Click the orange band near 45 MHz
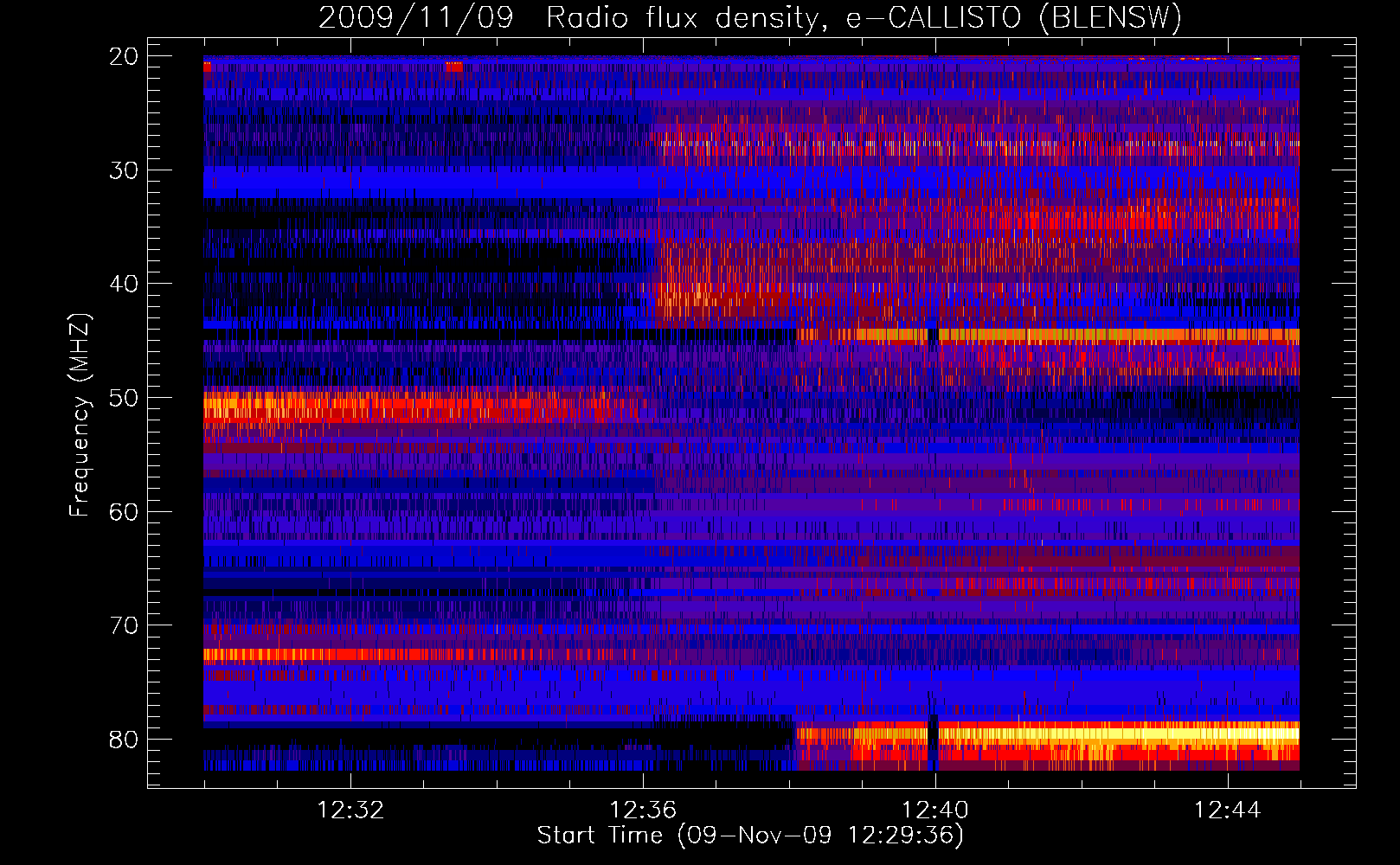 pos(1048,335)
